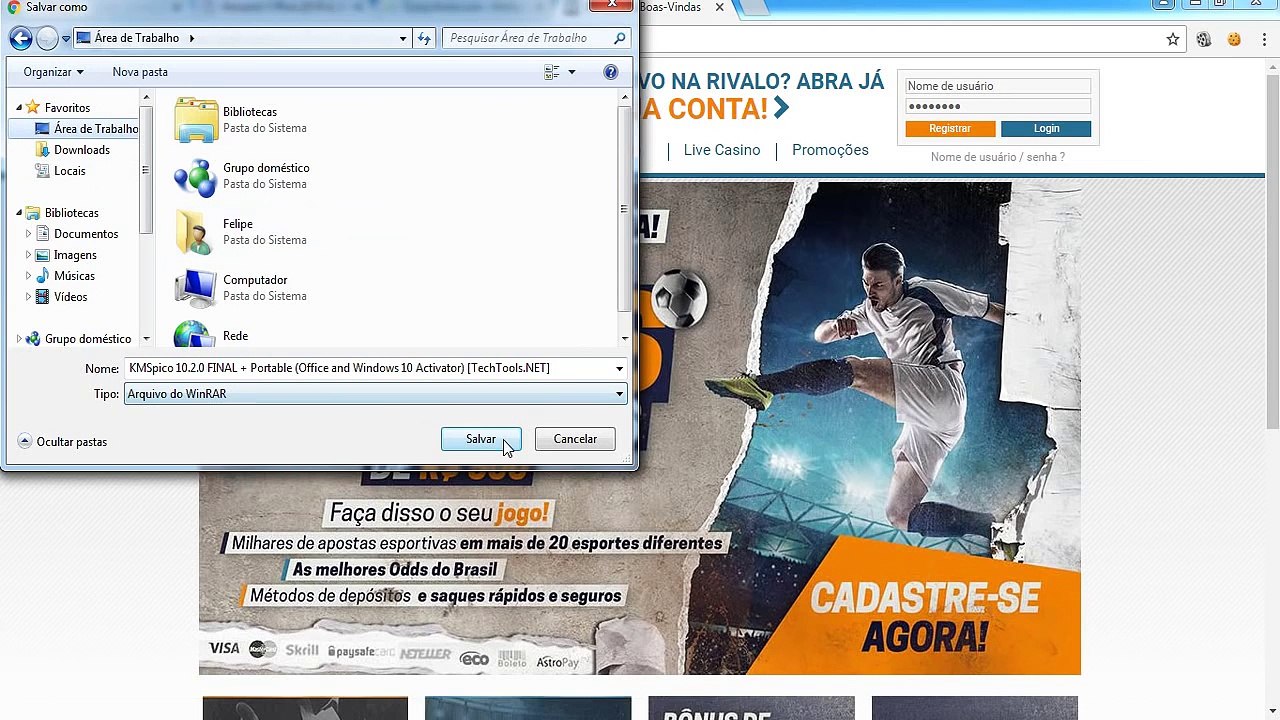The height and width of the screenshot is (720, 1280).
Task: Click the password field on Rivalo page
Action: pos(998,106)
